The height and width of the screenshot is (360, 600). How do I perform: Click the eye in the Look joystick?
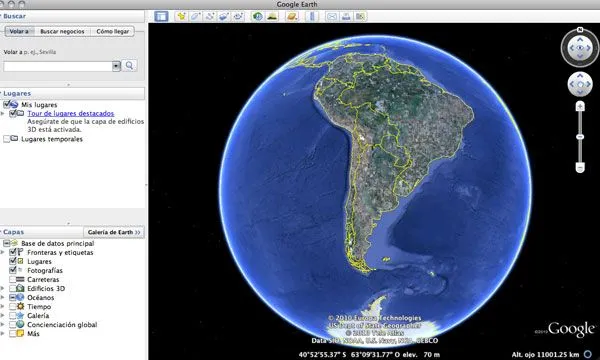click(580, 48)
